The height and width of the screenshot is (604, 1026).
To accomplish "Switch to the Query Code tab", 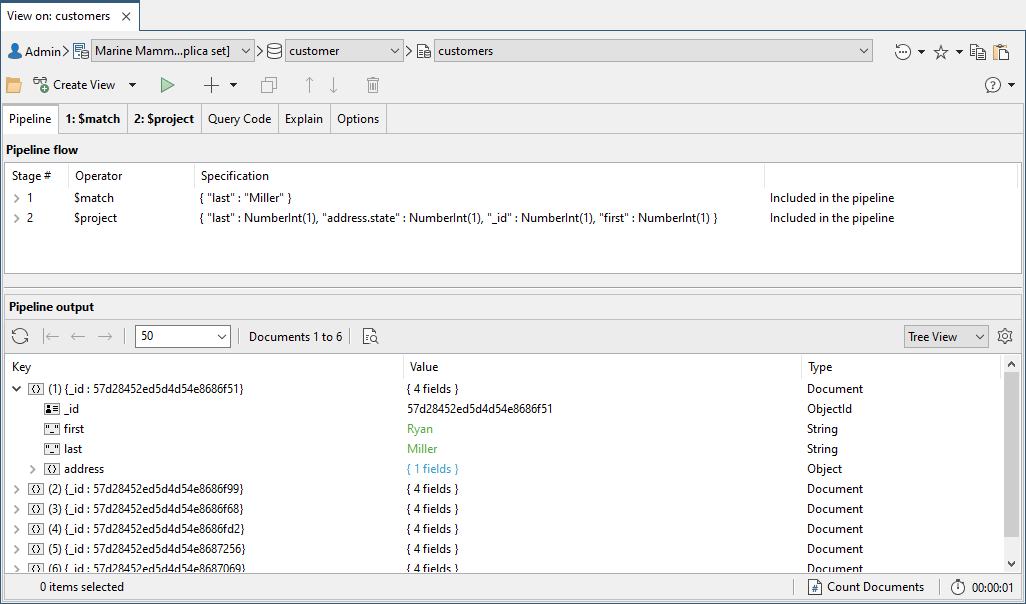I will click(x=239, y=119).
